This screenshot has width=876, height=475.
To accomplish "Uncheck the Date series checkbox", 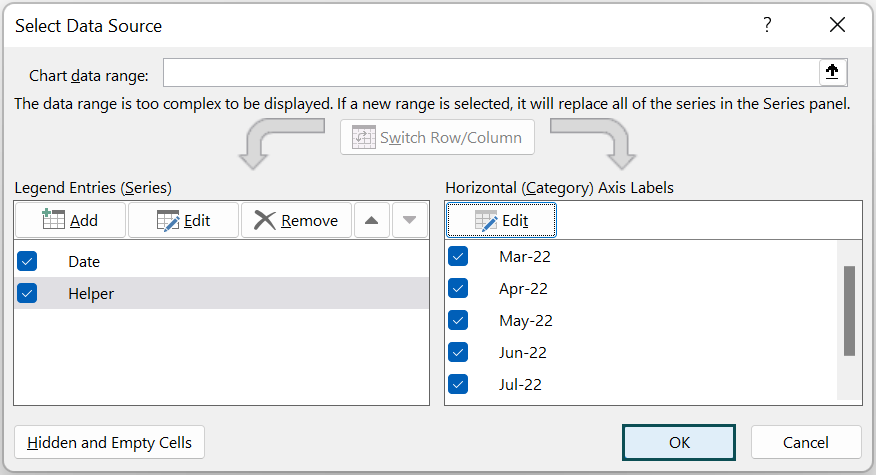I will coord(27,261).
